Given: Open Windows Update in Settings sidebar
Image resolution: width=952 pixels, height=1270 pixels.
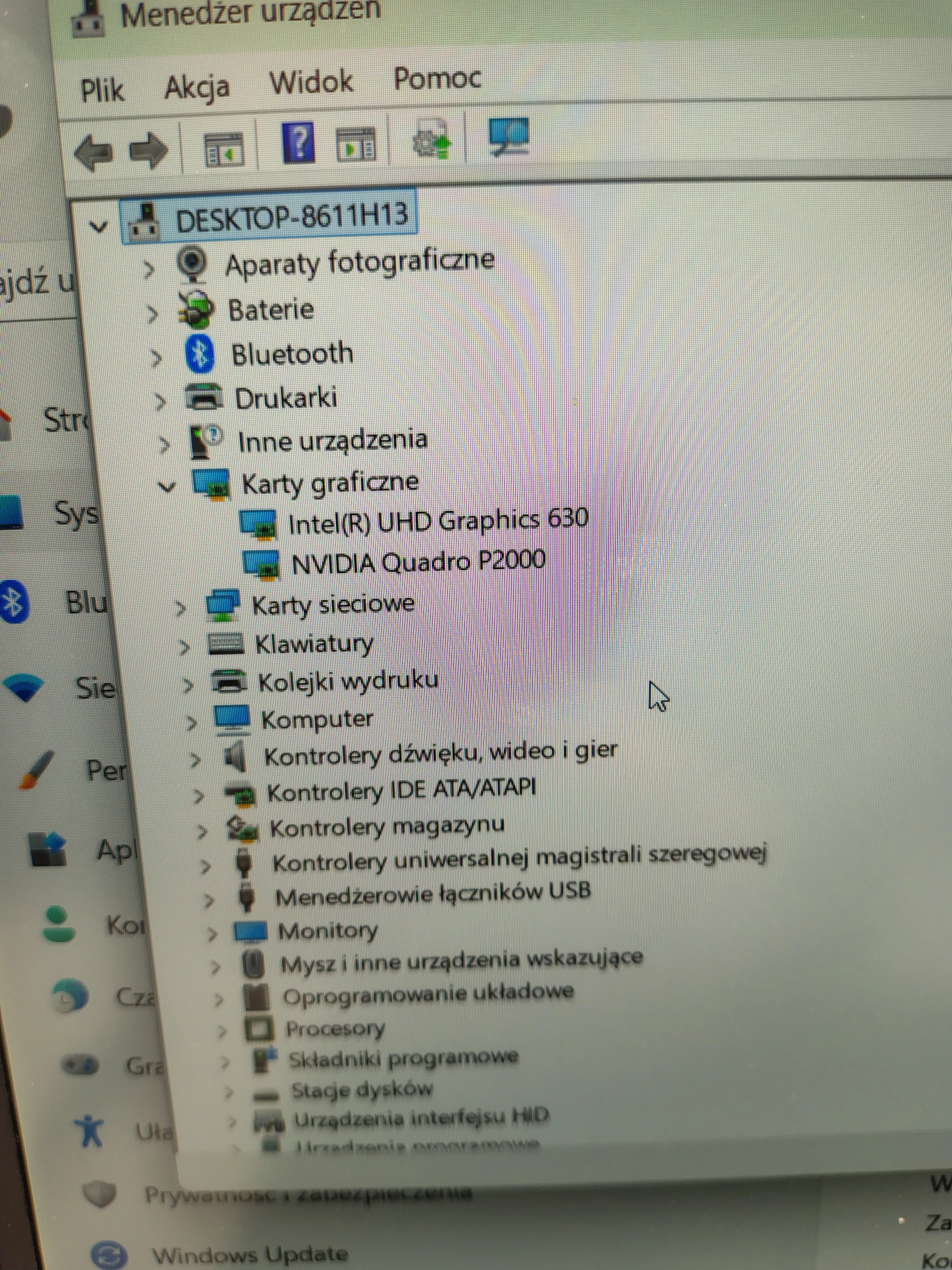Looking at the screenshot, I should point(249,1254).
